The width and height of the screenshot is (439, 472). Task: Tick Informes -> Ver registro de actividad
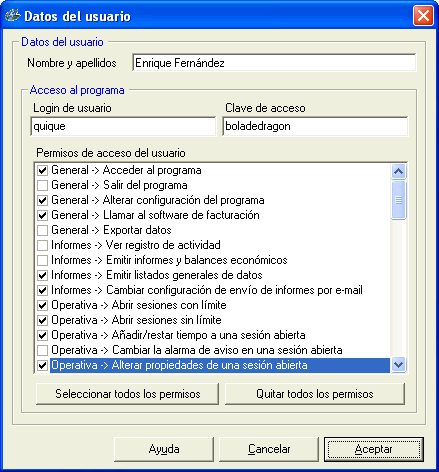tap(42, 245)
